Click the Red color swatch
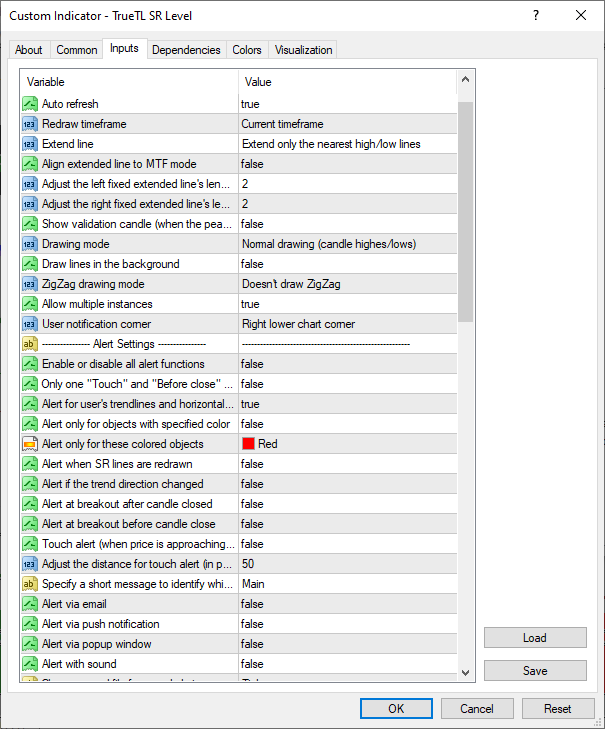 tap(248, 444)
